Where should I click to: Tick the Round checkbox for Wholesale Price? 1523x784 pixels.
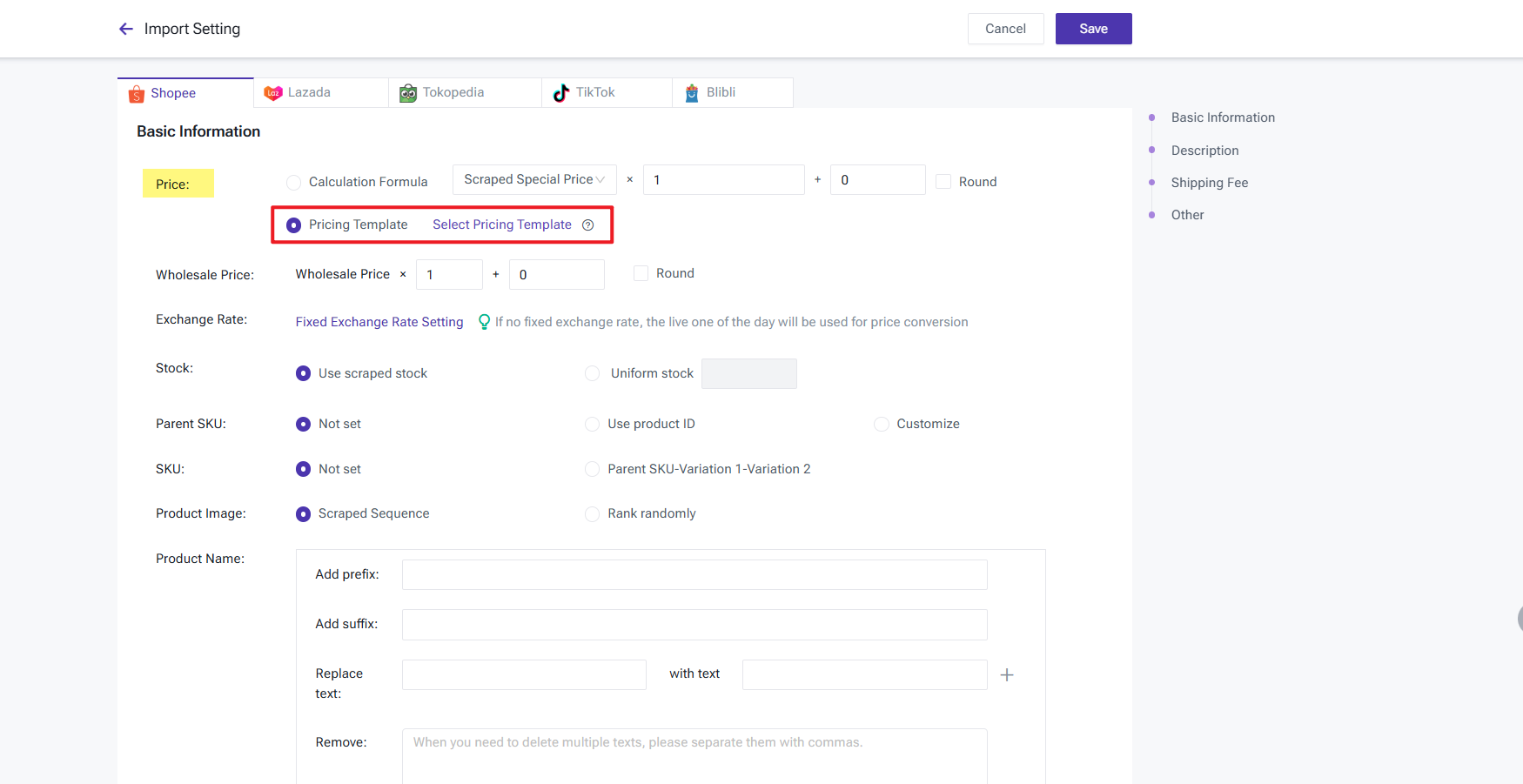pos(641,274)
